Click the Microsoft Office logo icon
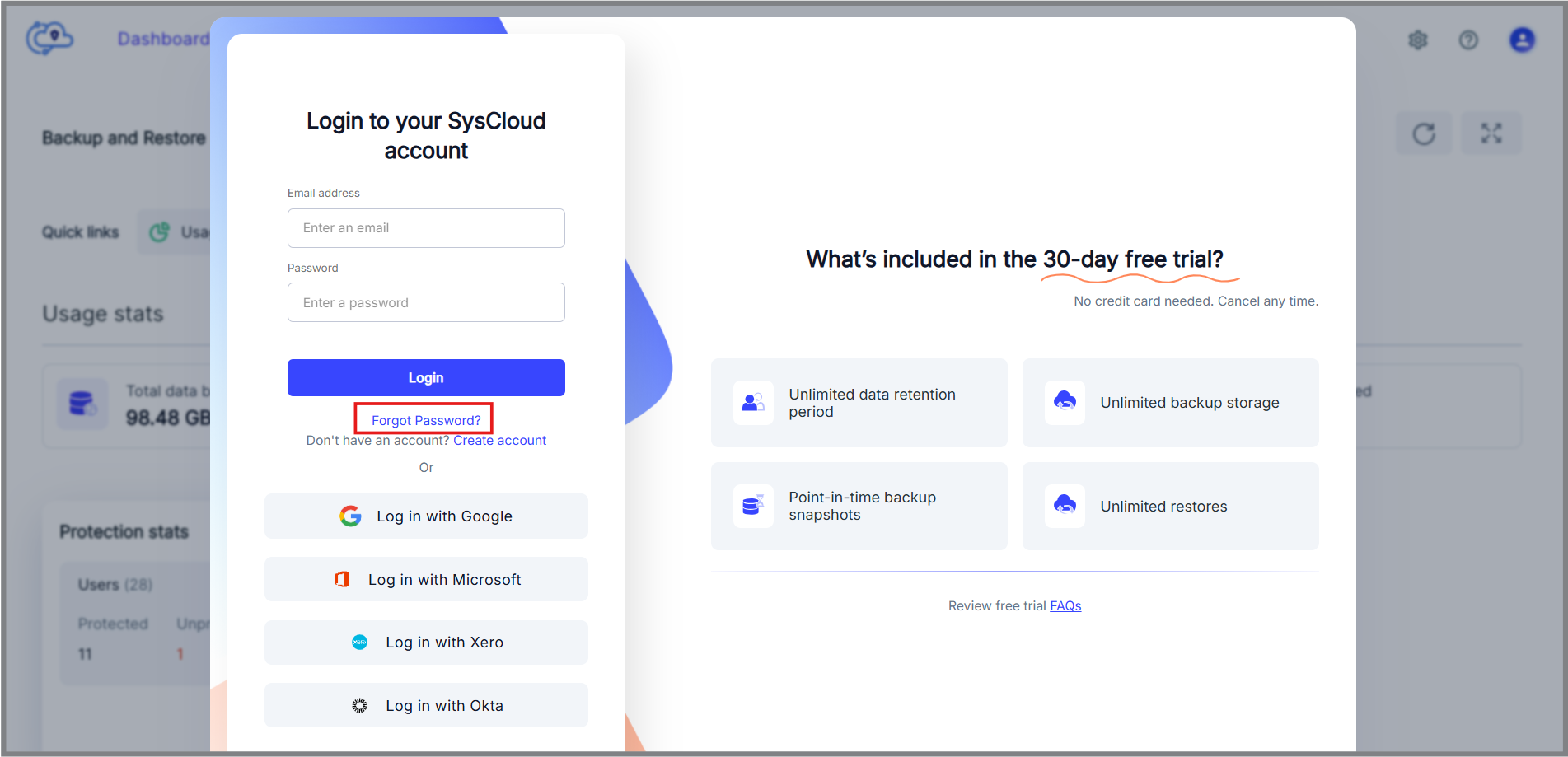 342,580
